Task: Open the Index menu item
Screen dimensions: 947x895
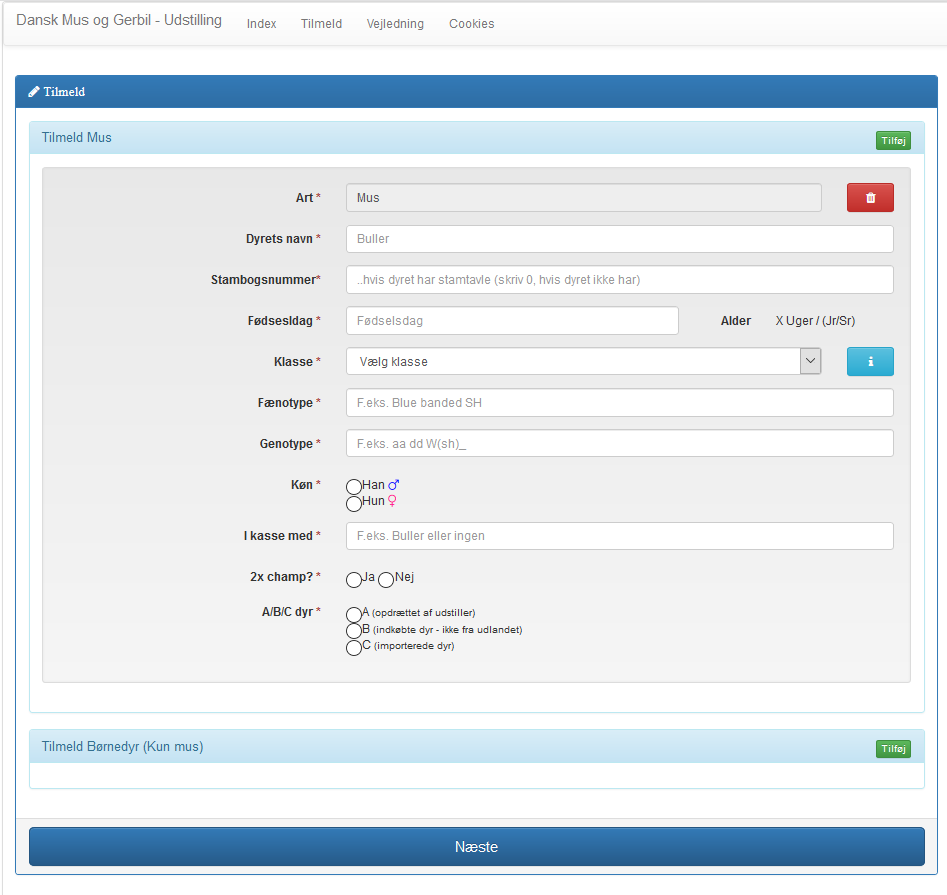Action: 261,24
